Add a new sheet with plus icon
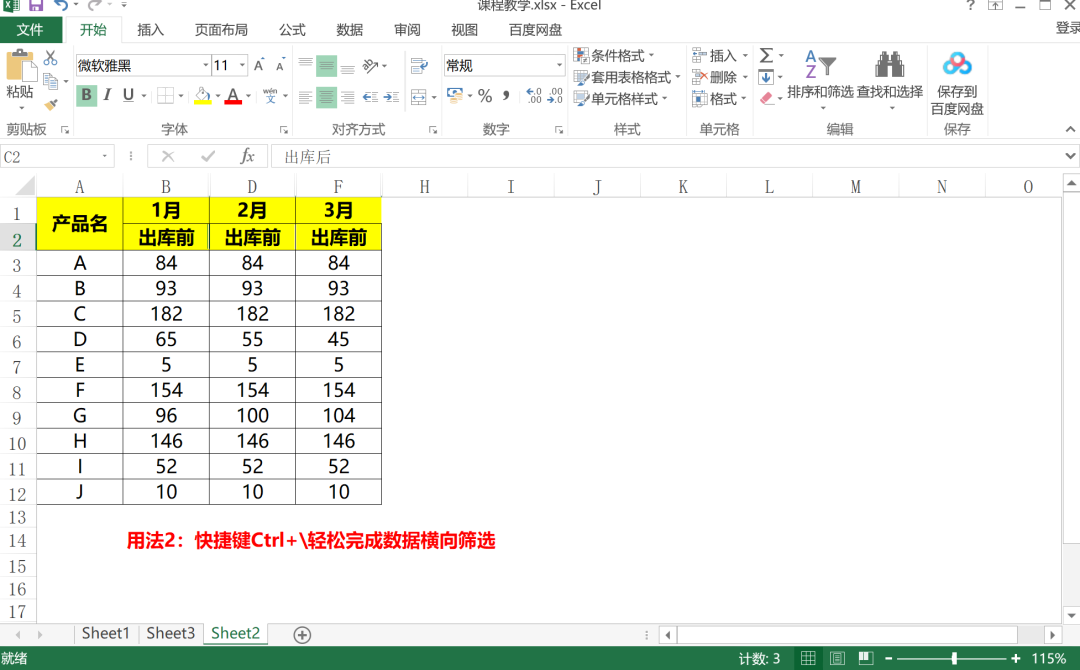1080x670 pixels. tap(302, 634)
